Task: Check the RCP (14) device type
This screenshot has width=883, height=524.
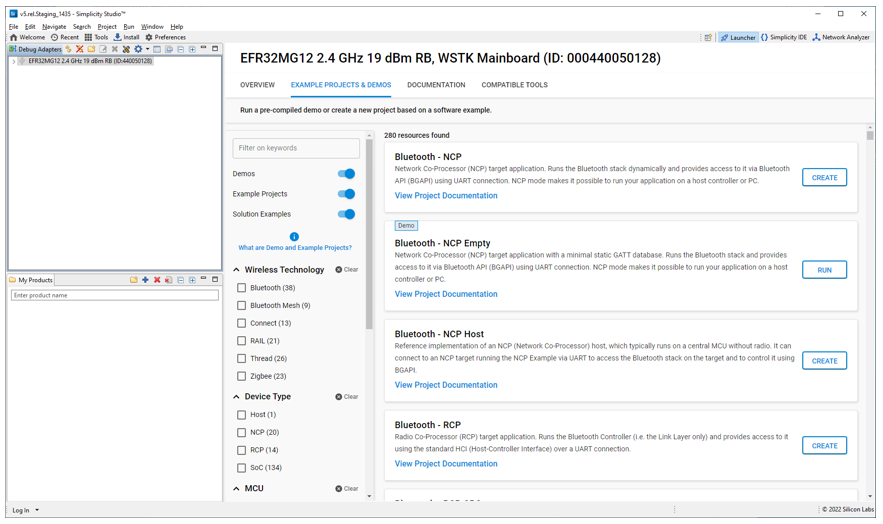Action: point(242,450)
